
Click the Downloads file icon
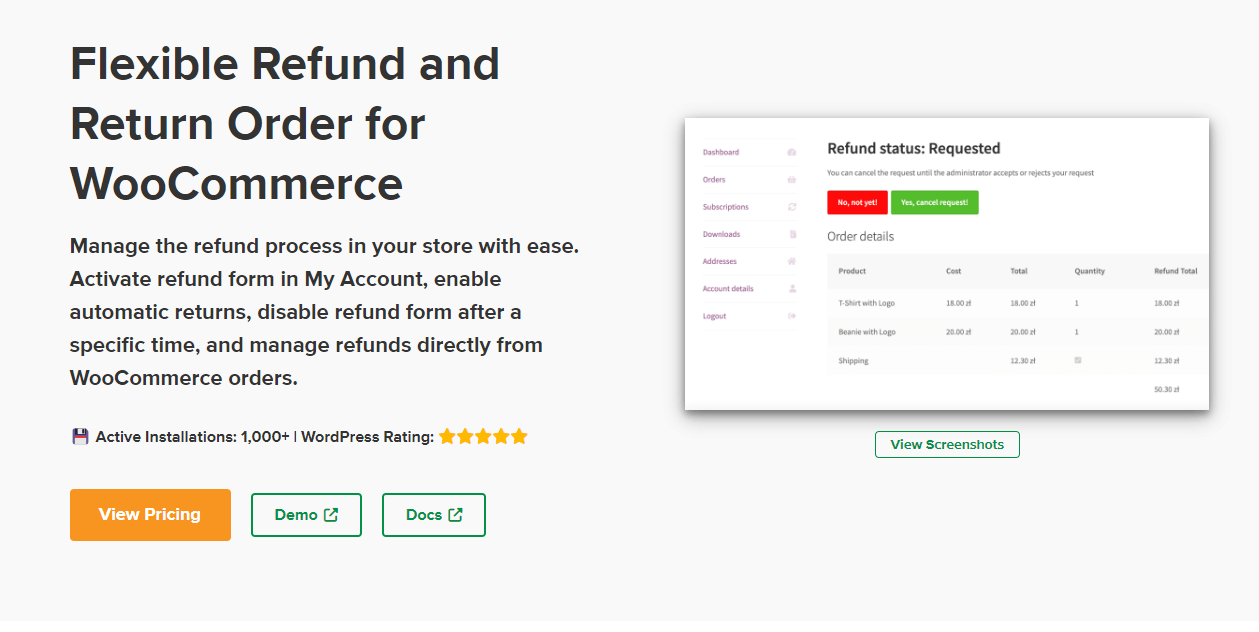click(791, 234)
